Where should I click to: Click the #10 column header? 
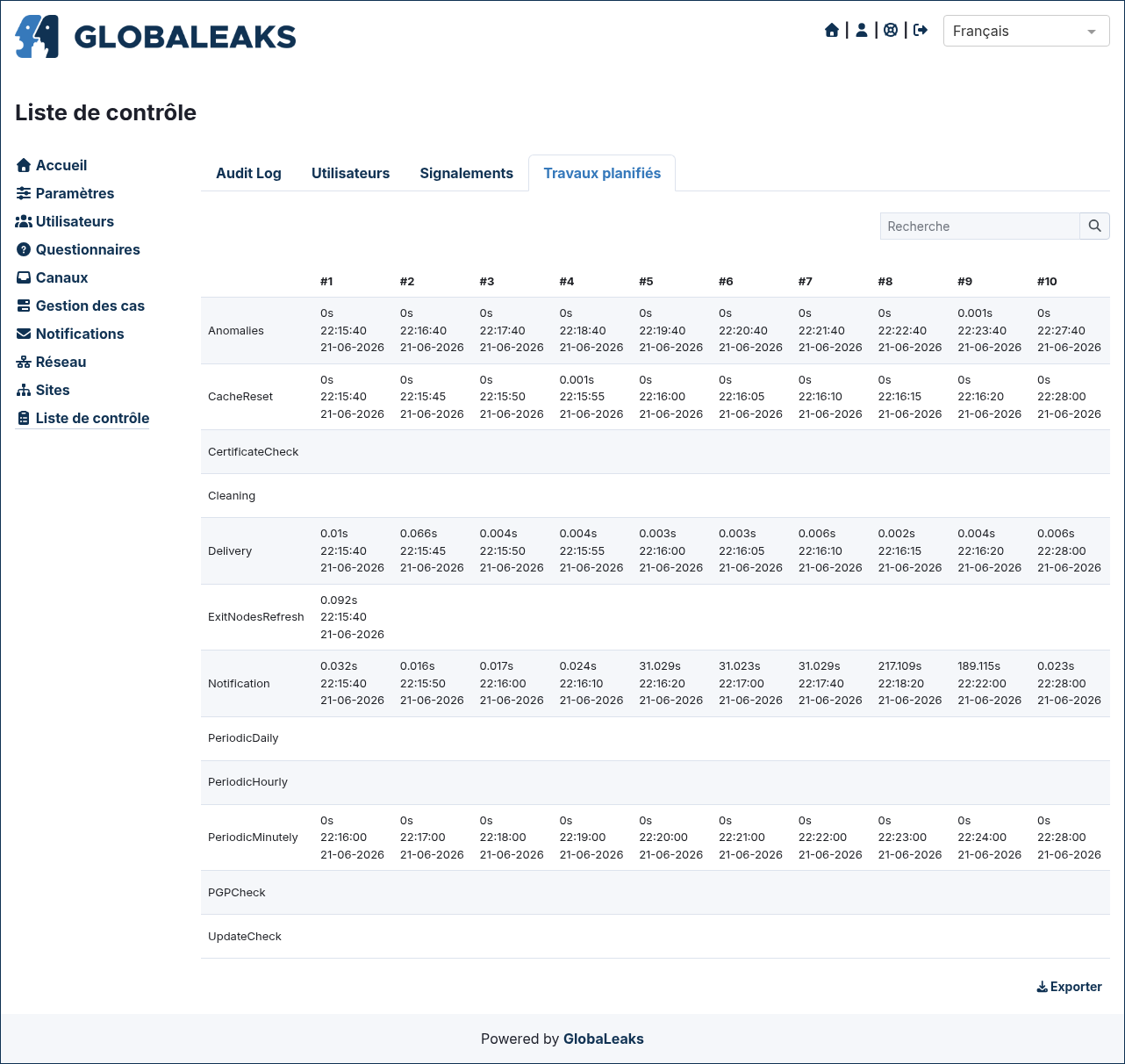pos(1047,282)
